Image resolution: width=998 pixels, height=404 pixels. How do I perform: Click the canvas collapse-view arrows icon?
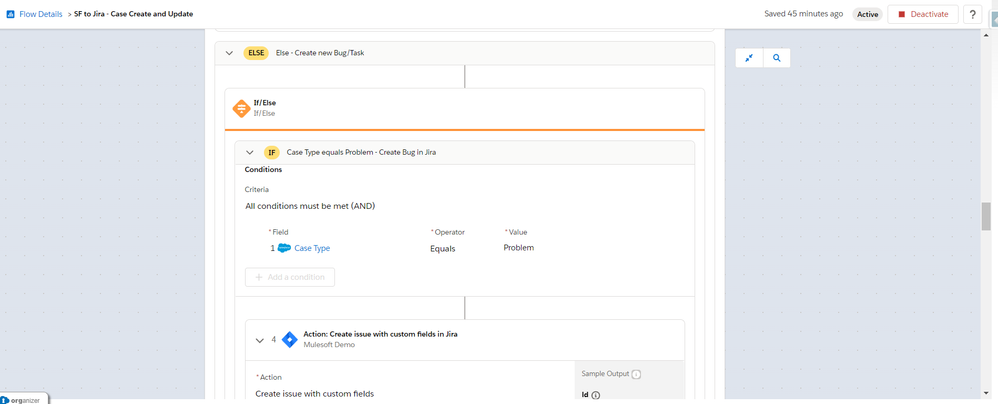749,58
